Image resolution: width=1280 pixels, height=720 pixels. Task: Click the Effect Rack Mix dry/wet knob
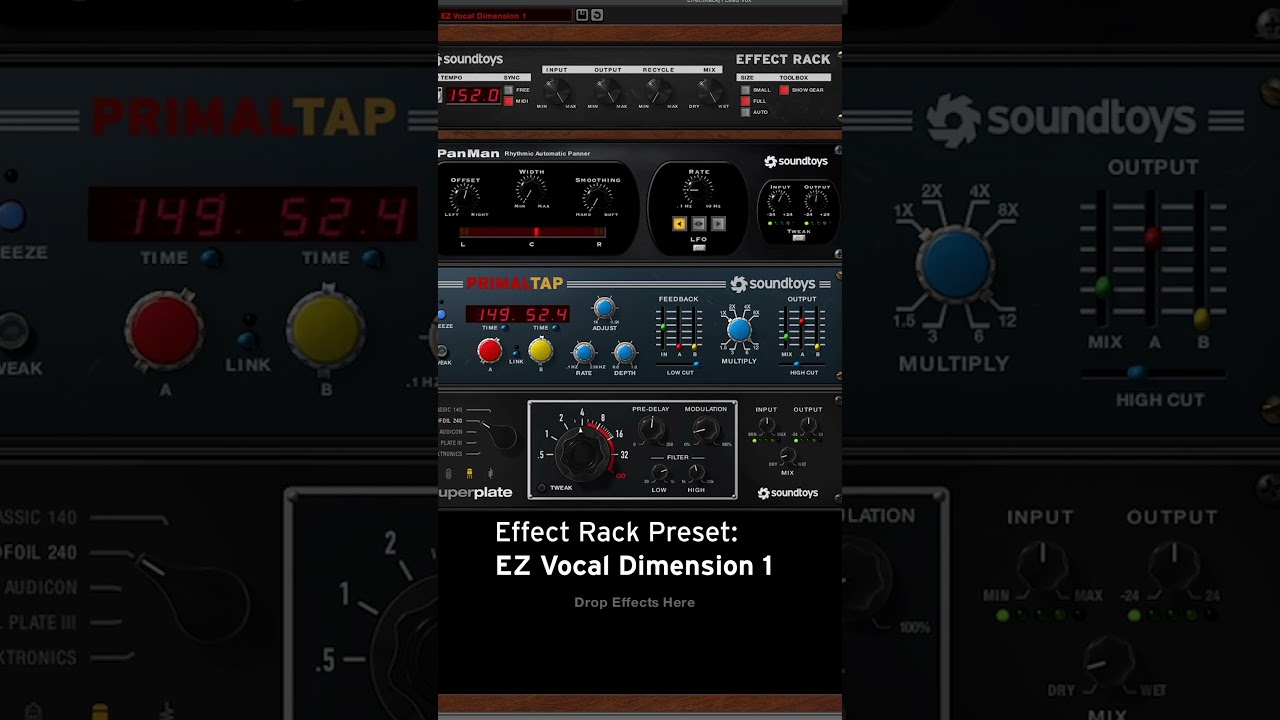pyautogui.click(x=709, y=90)
